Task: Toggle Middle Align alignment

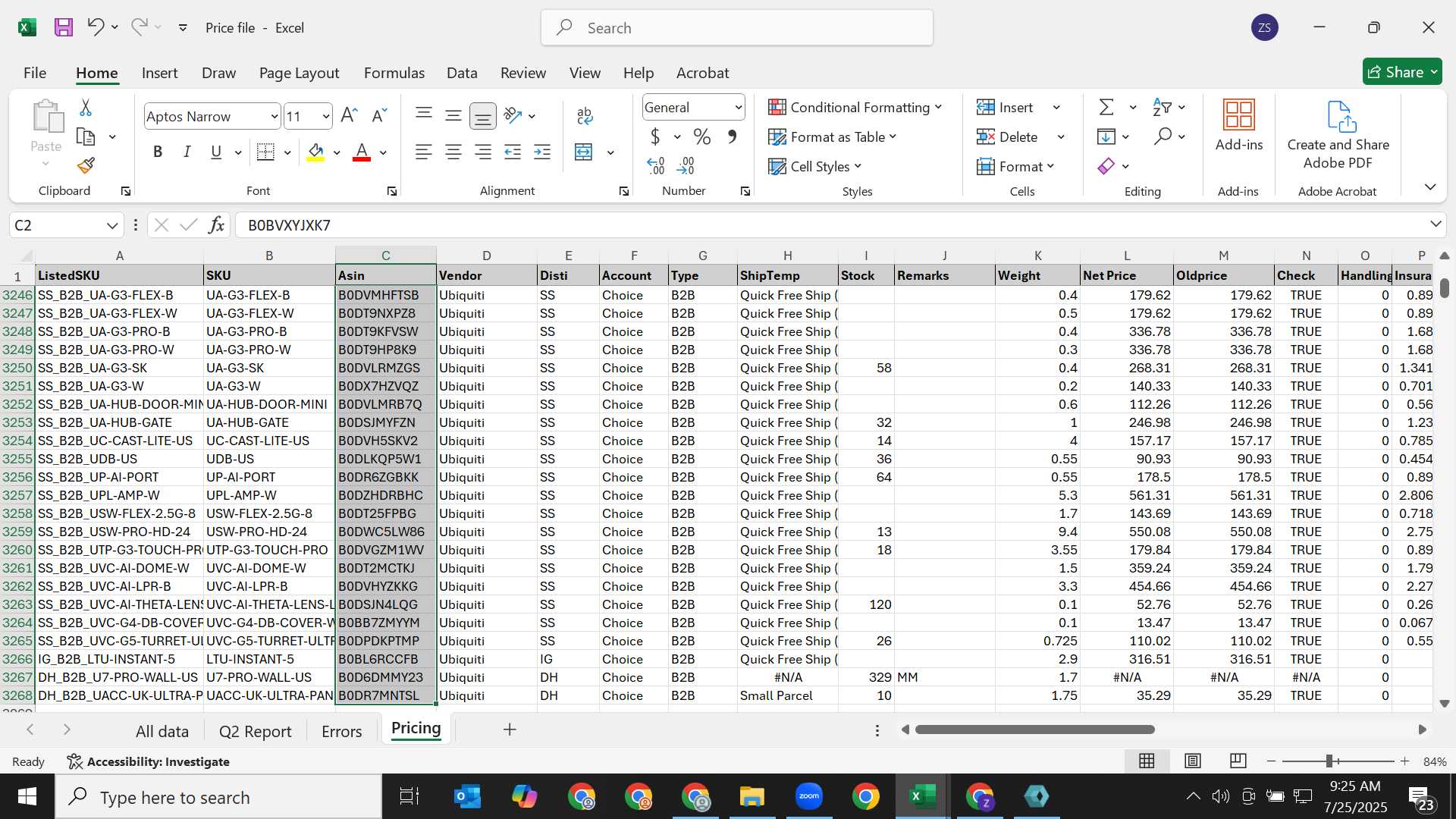Action: (x=453, y=115)
